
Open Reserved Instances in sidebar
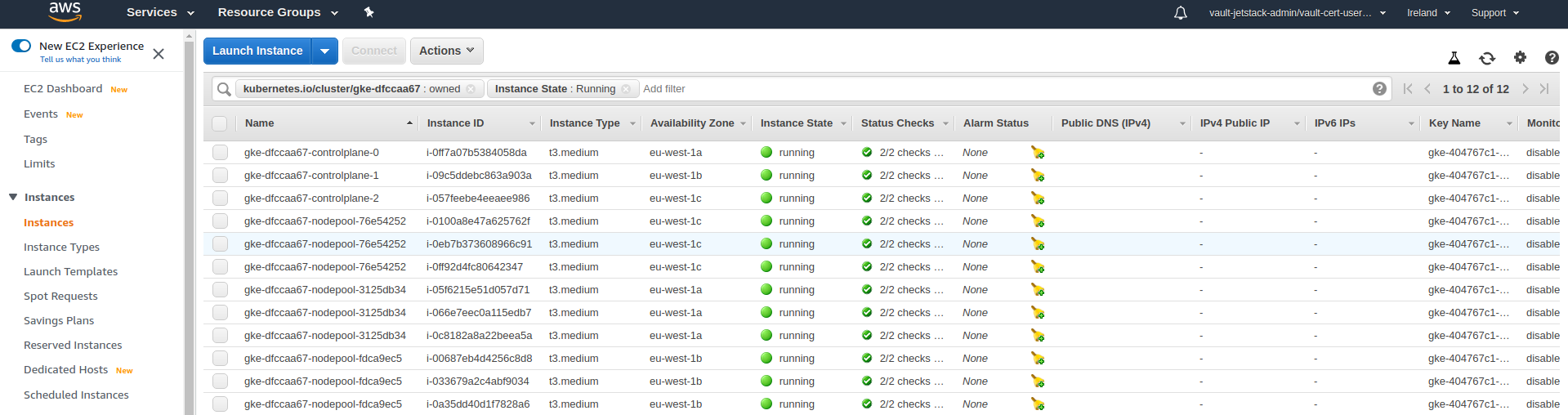click(73, 345)
